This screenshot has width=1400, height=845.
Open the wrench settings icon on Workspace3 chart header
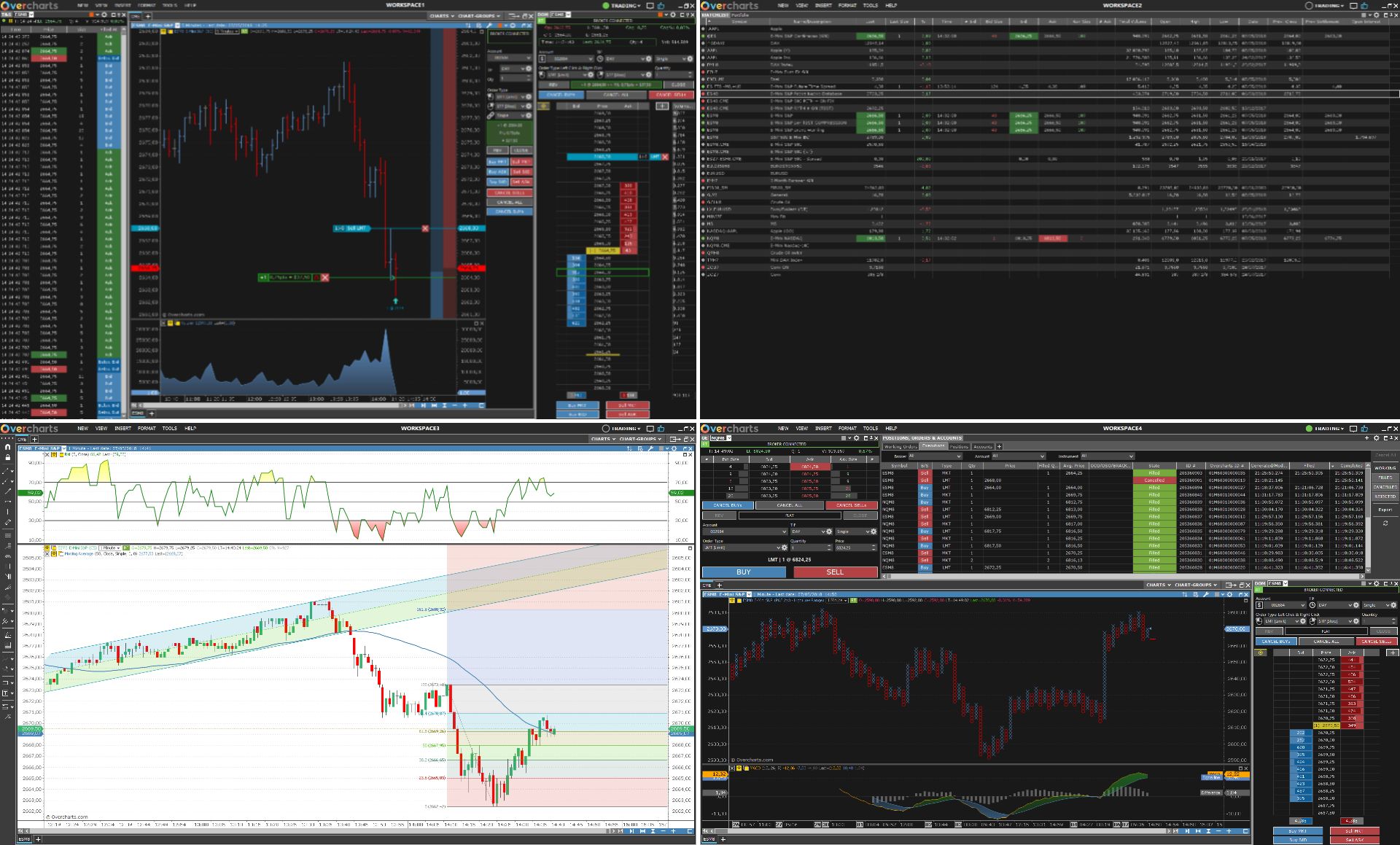pos(650,448)
